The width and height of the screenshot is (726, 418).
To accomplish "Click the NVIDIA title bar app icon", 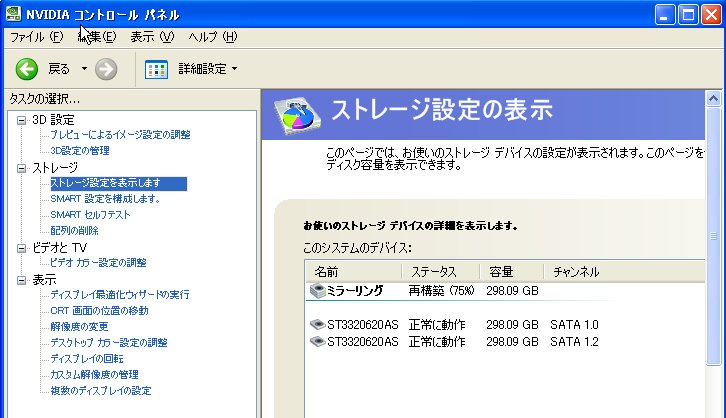I will [x=13, y=14].
